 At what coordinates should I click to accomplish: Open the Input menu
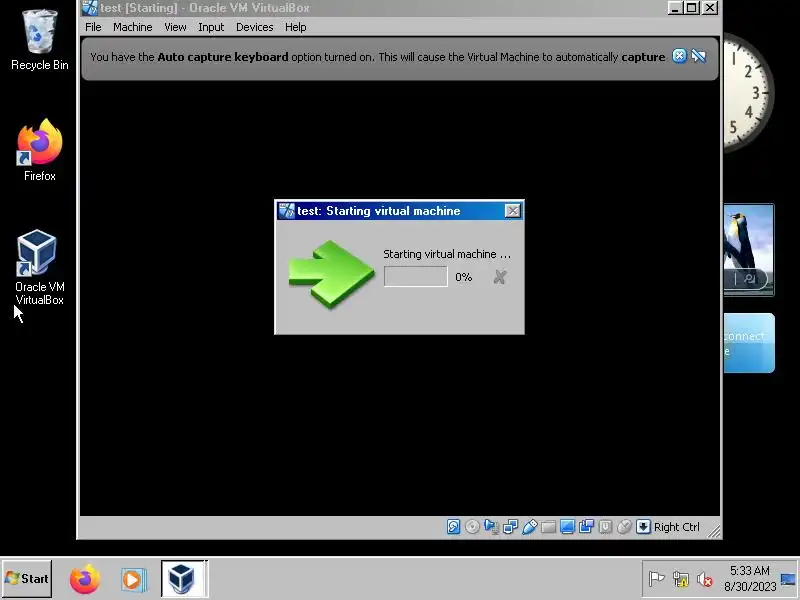[x=211, y=27]
